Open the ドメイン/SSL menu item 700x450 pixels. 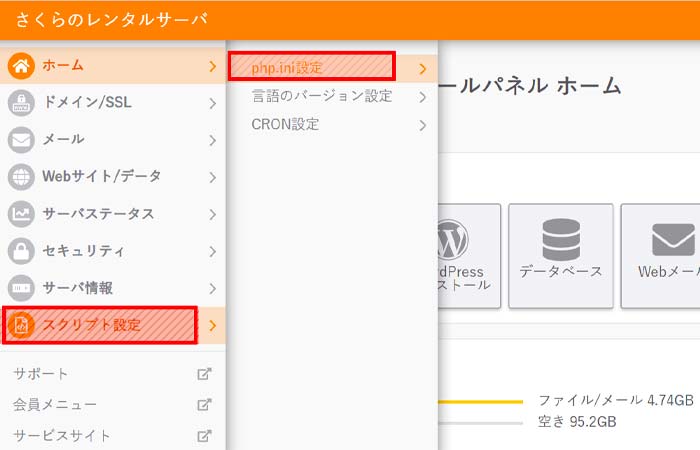click(112, 103)
